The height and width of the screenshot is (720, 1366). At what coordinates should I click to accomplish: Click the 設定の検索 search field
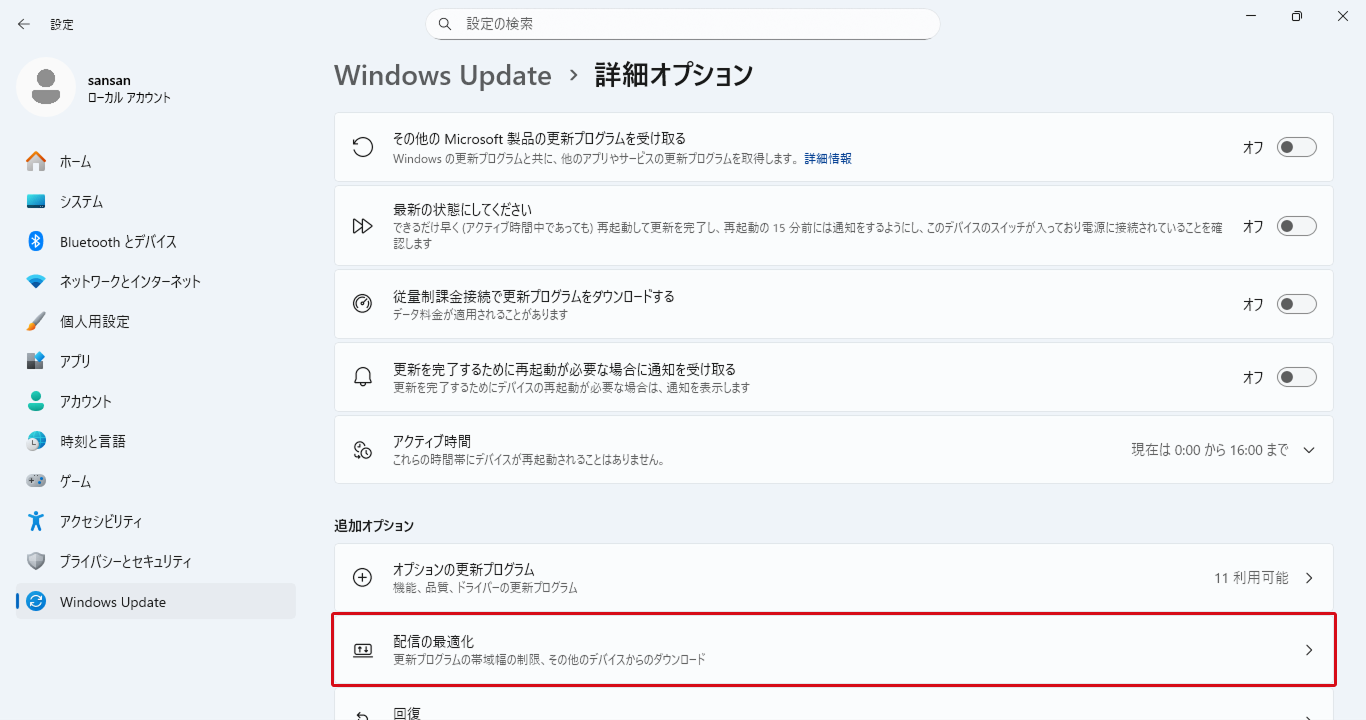pos(683,24)
